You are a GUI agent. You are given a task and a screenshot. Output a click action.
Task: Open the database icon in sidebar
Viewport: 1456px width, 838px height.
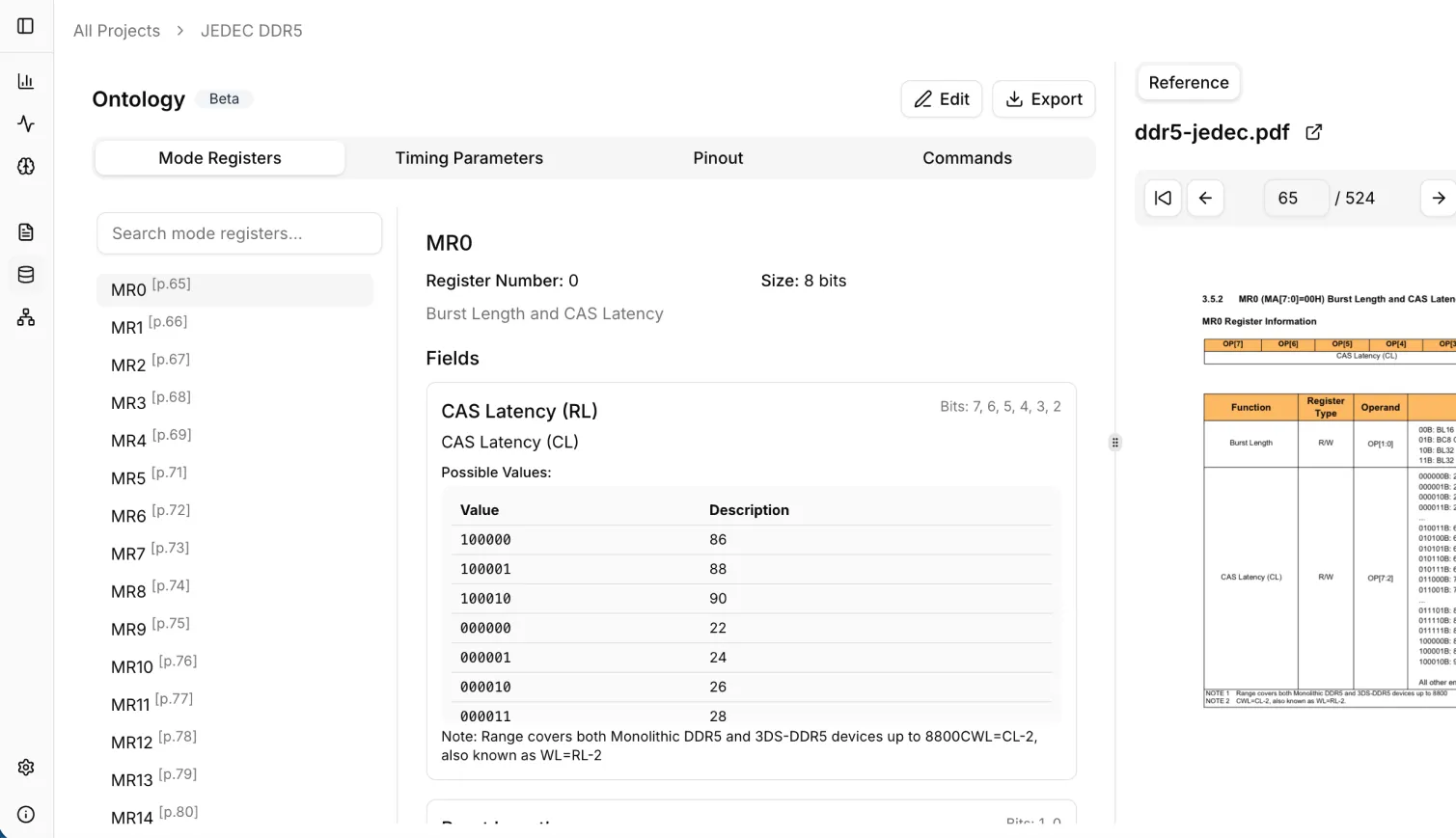pyautogui.click(x=26, y=275)
